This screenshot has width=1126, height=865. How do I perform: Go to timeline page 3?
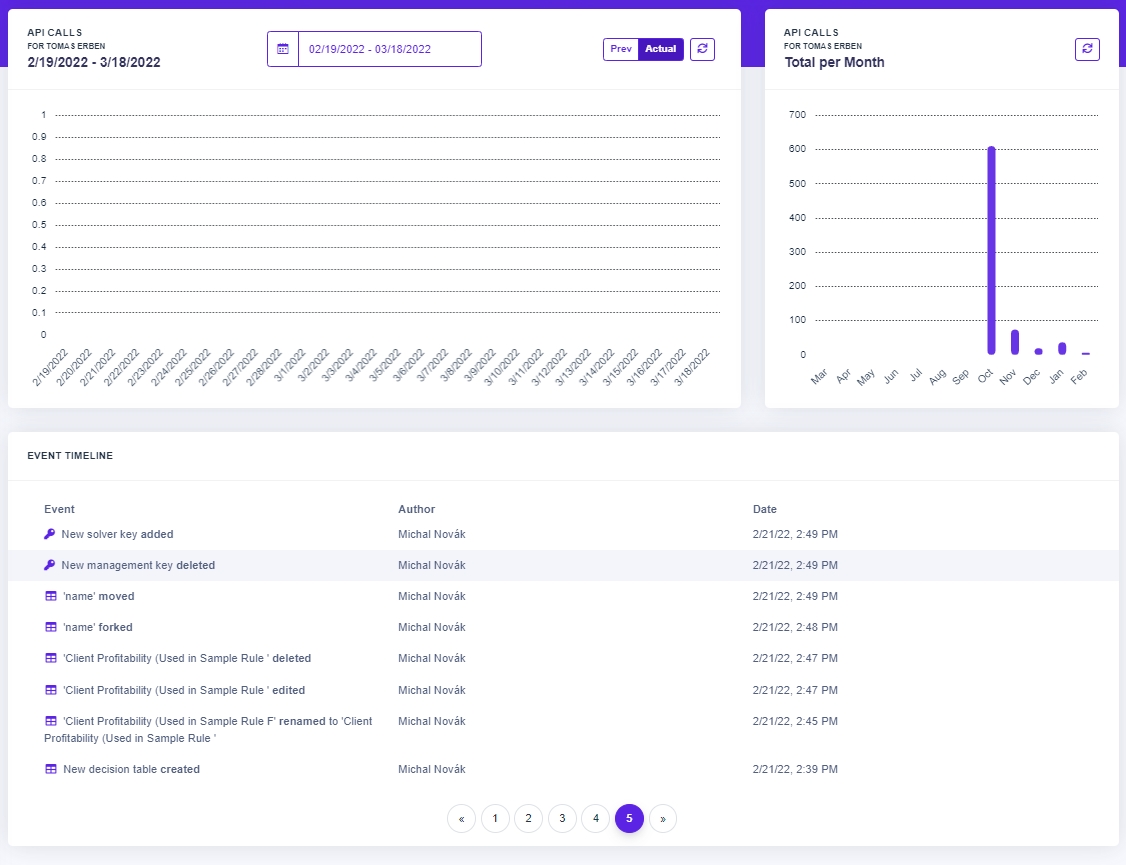tap(562, 819)
